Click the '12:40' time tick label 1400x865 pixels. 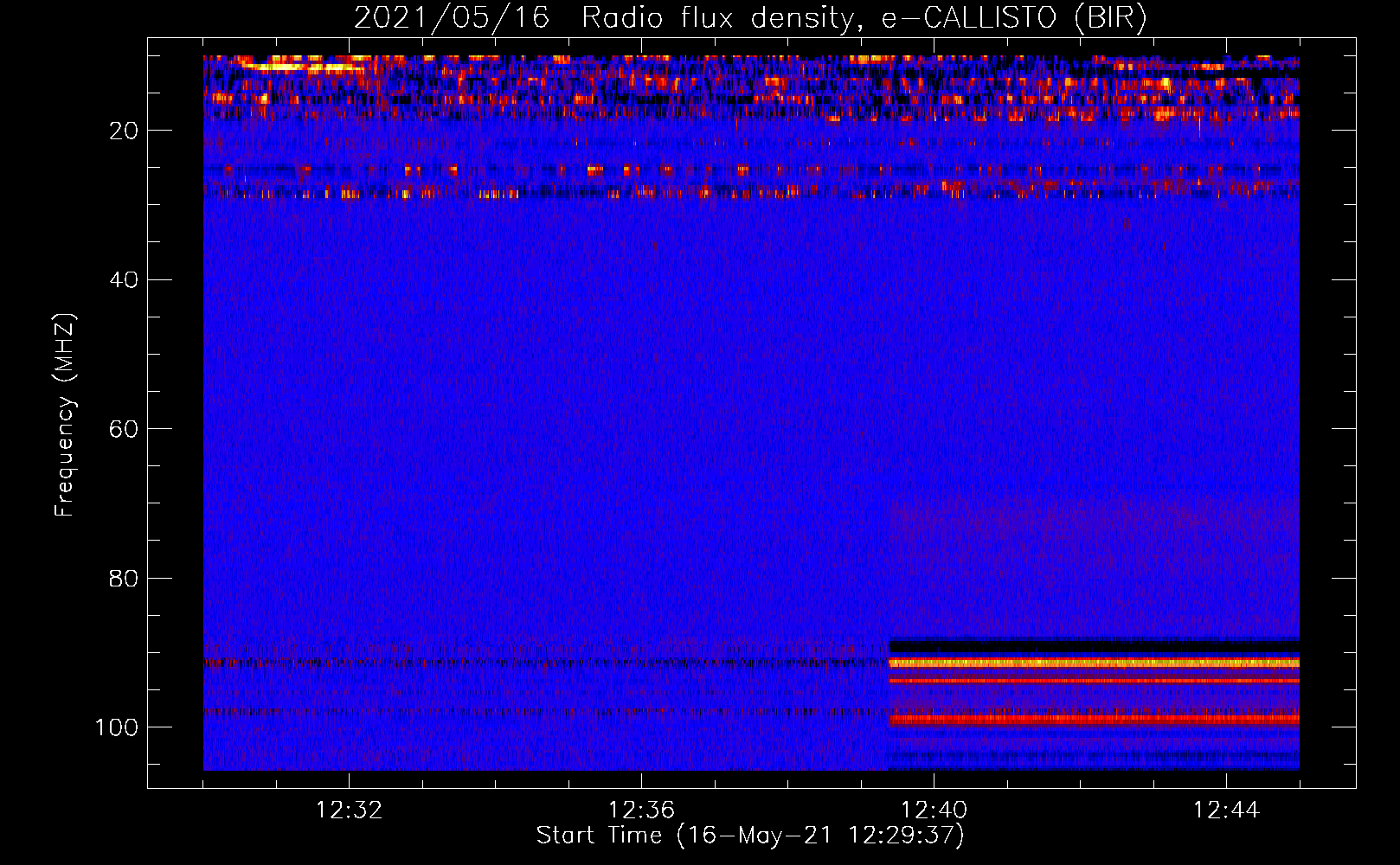(x=934, y=811)
